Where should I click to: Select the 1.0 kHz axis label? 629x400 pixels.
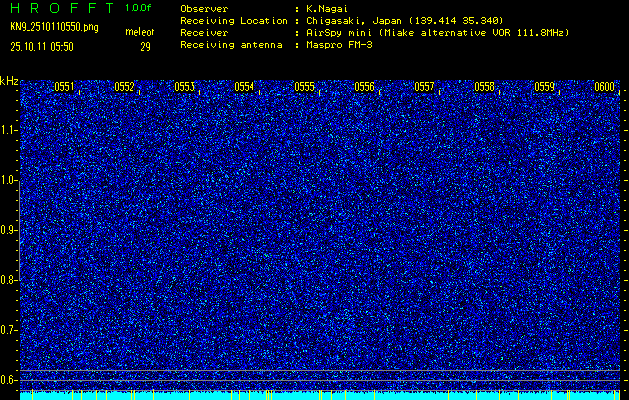pos(10,180)
